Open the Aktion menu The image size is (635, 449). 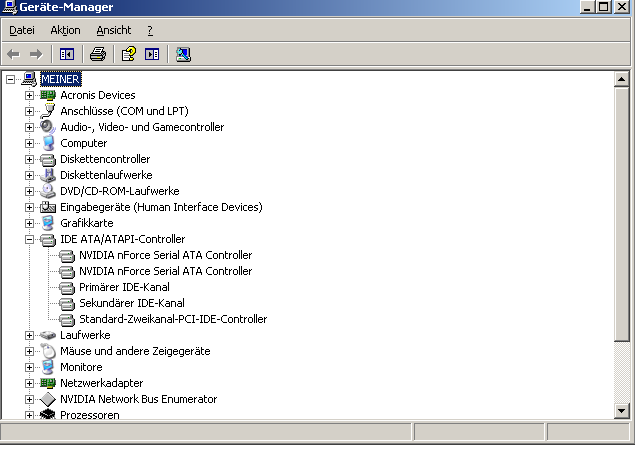[65, 30]
